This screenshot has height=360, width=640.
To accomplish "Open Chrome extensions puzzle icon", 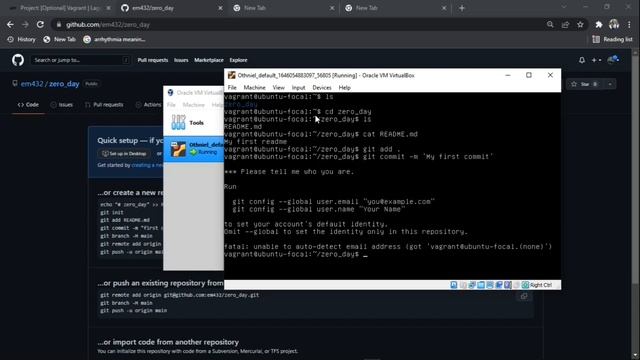I will 599,24.
